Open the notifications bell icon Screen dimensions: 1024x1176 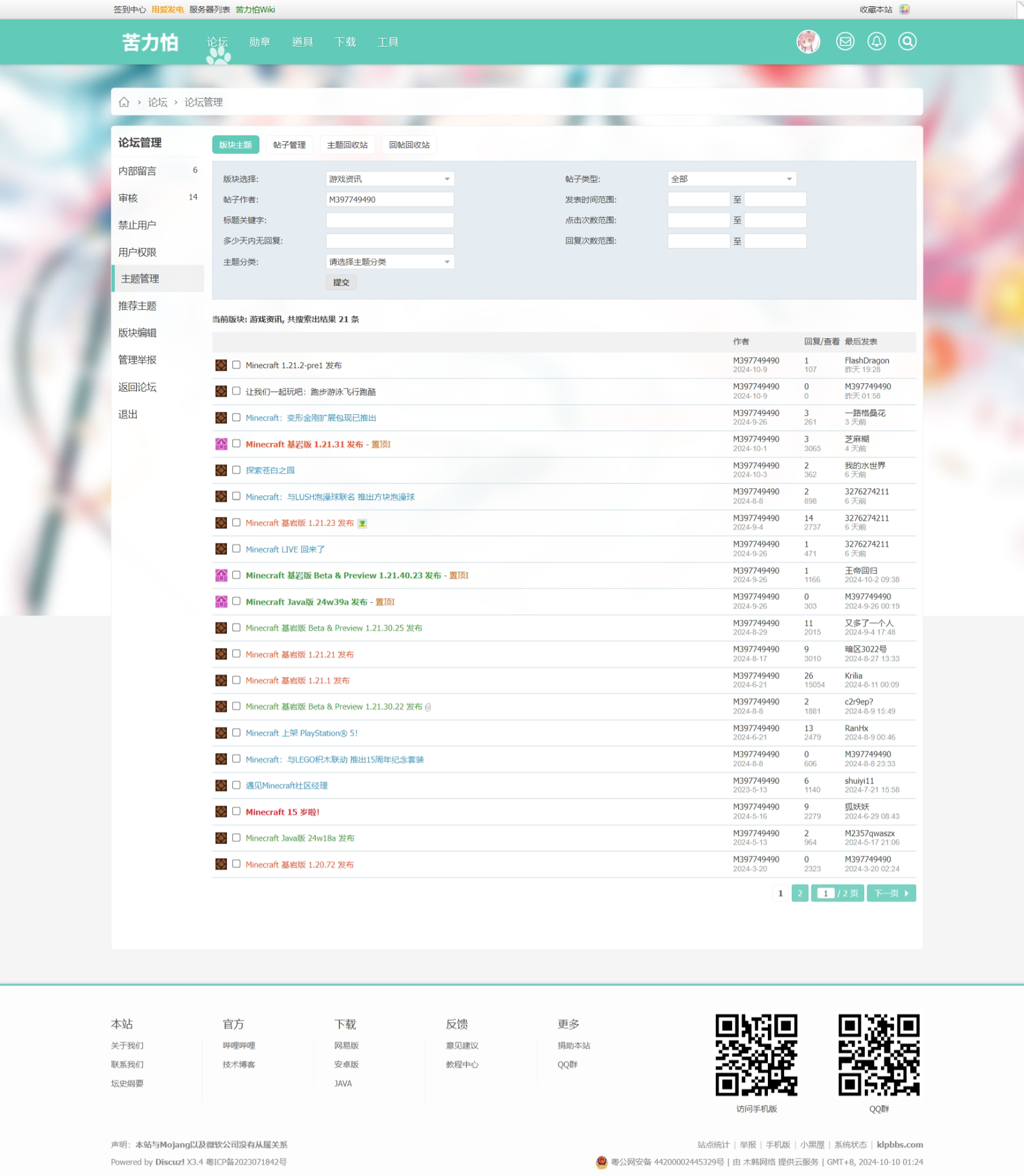tap(876, 41)
